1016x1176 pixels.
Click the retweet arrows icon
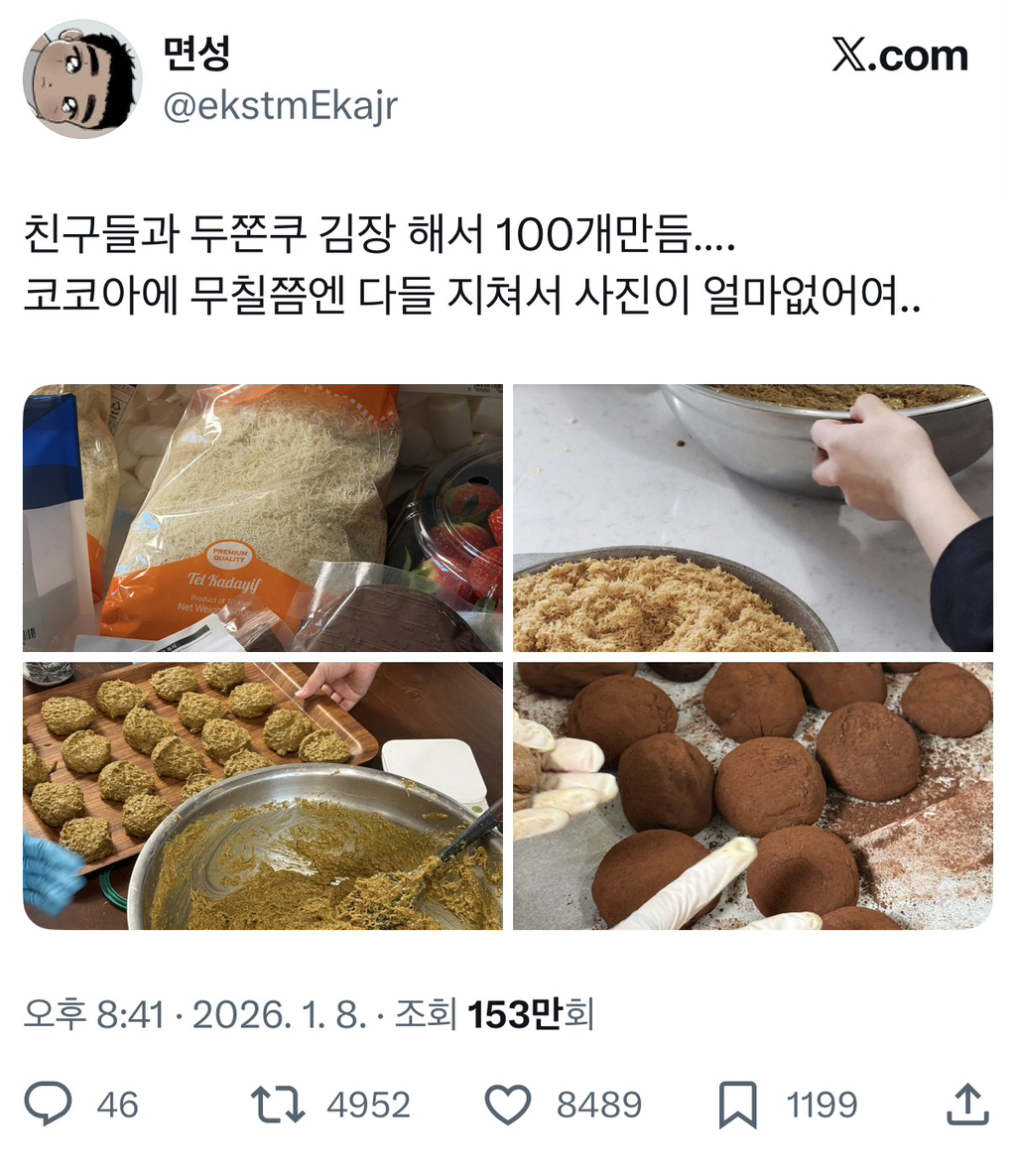(278, 1104)
